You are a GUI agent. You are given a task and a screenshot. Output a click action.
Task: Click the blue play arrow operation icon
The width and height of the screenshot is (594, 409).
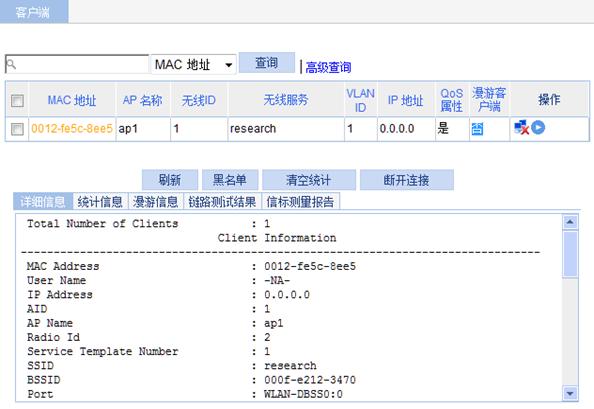tap(538, 127)
